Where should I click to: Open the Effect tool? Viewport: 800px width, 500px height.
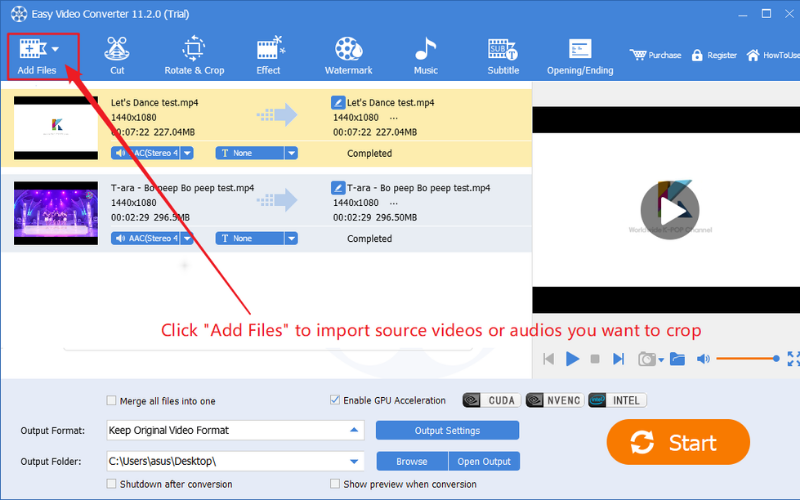pyautogui.click(x=268, y=56)
